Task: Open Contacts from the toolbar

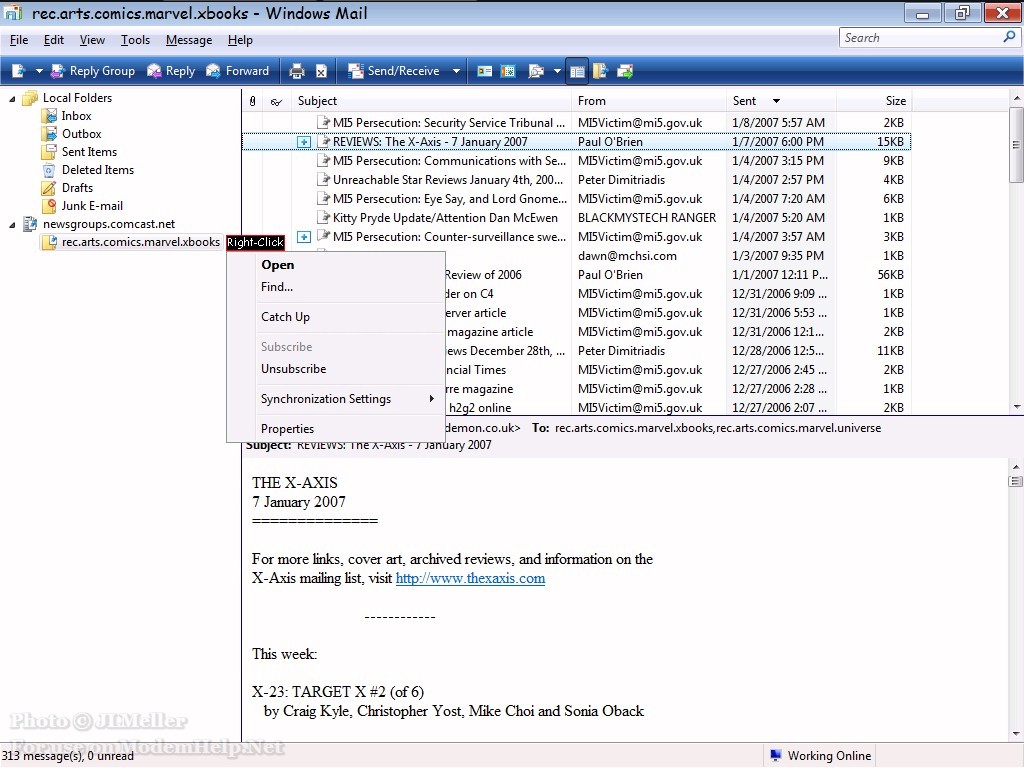Action: (484, 71)
